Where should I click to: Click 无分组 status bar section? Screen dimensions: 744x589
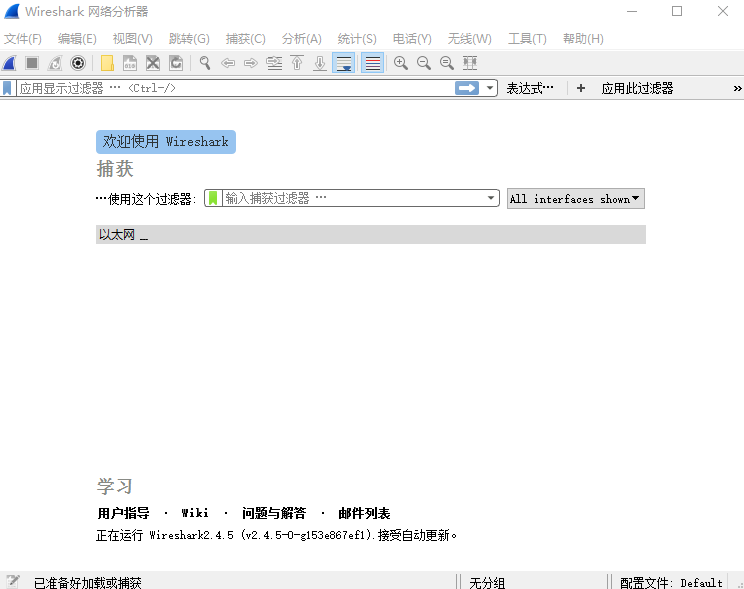(x=487, y=583)
